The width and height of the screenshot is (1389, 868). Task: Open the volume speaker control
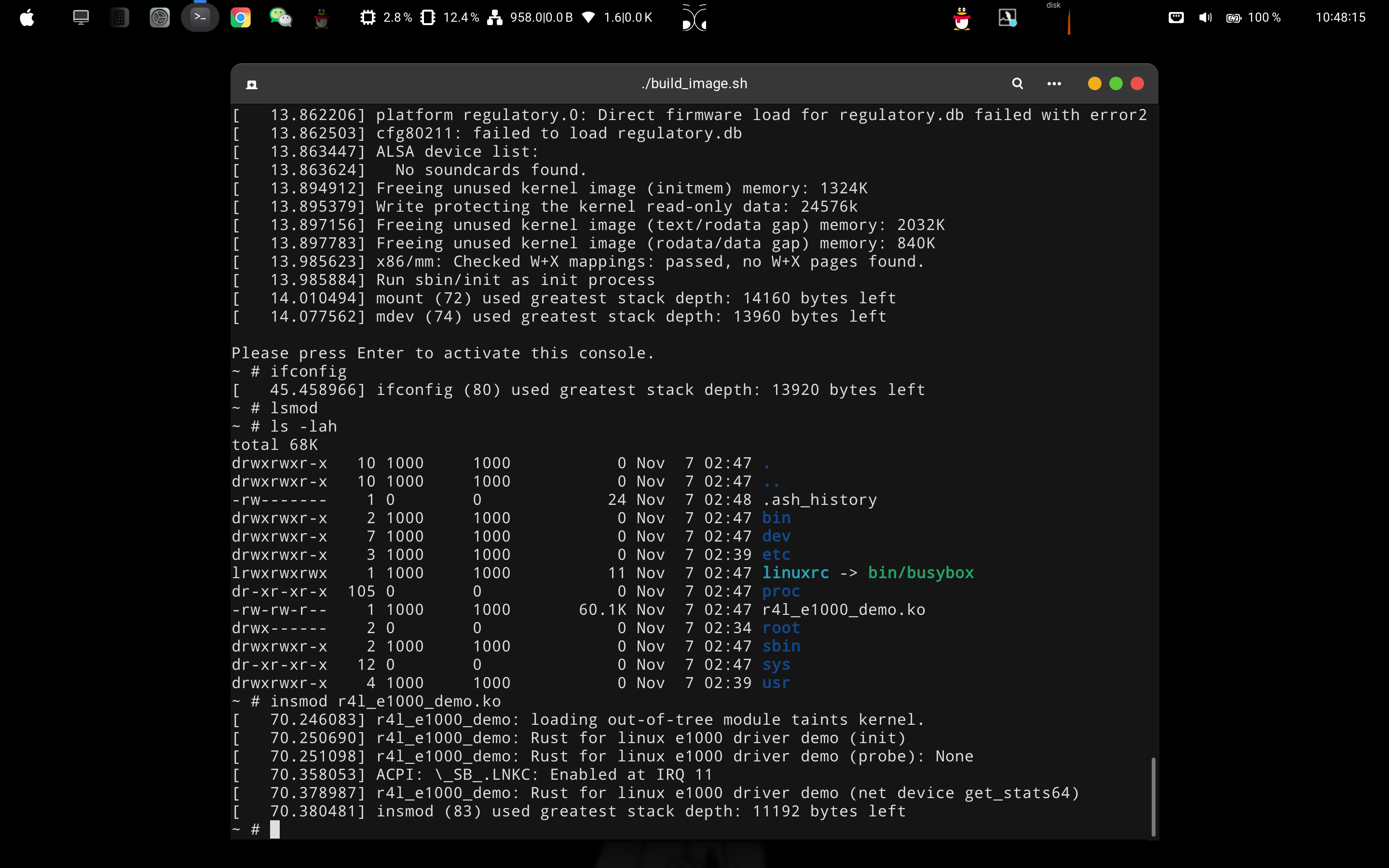1205,18
